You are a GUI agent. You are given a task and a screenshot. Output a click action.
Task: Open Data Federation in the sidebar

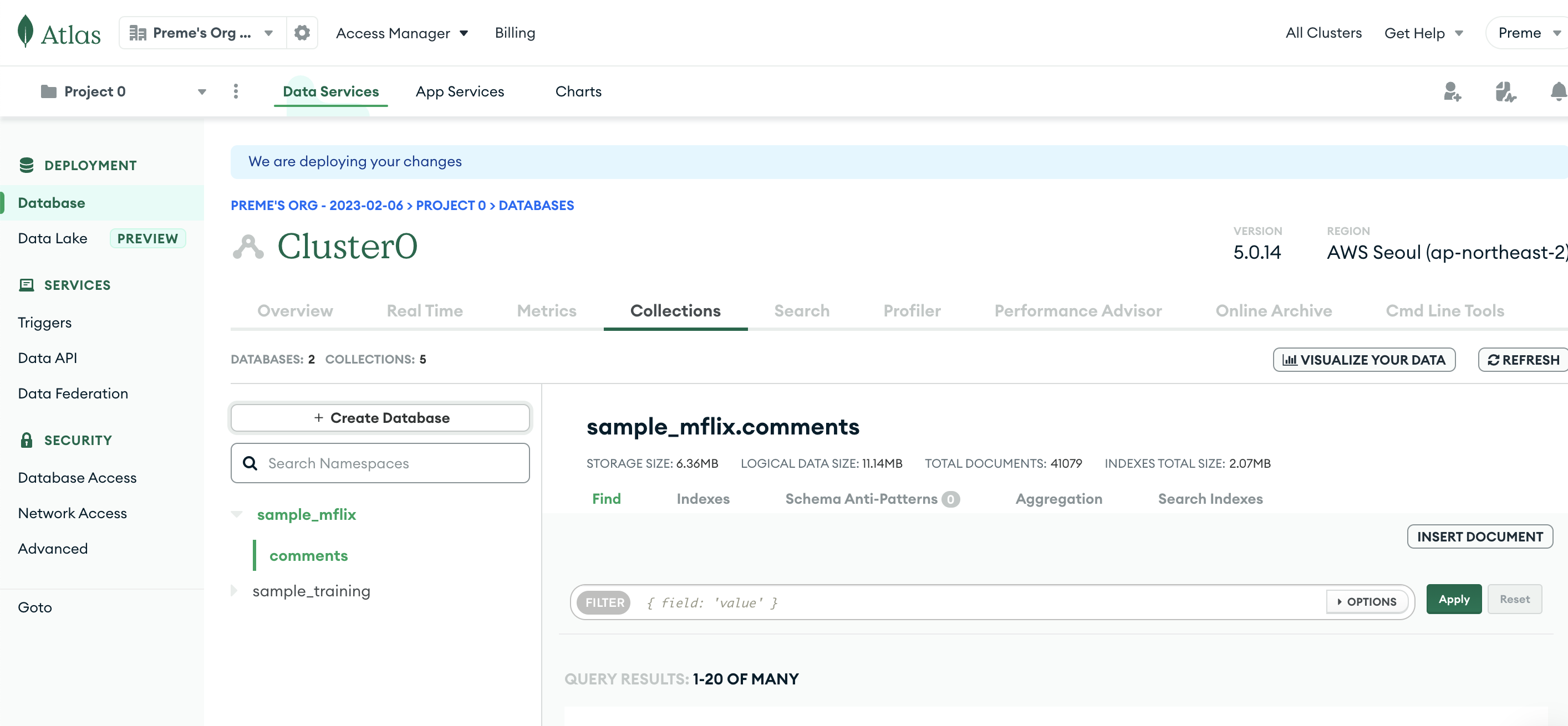[x=73, y=393]
